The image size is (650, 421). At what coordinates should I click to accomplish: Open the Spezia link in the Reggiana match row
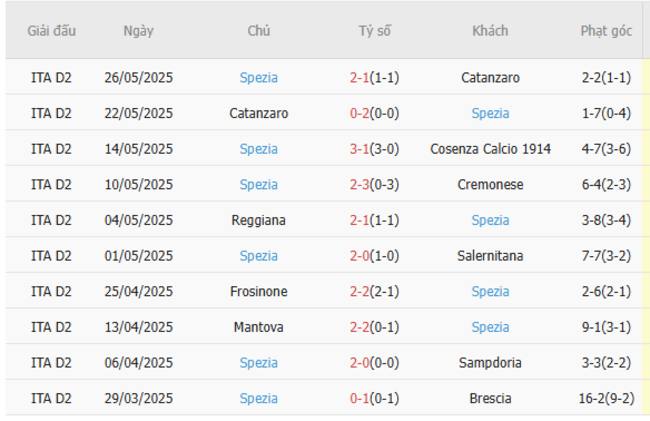coord(490,220)
